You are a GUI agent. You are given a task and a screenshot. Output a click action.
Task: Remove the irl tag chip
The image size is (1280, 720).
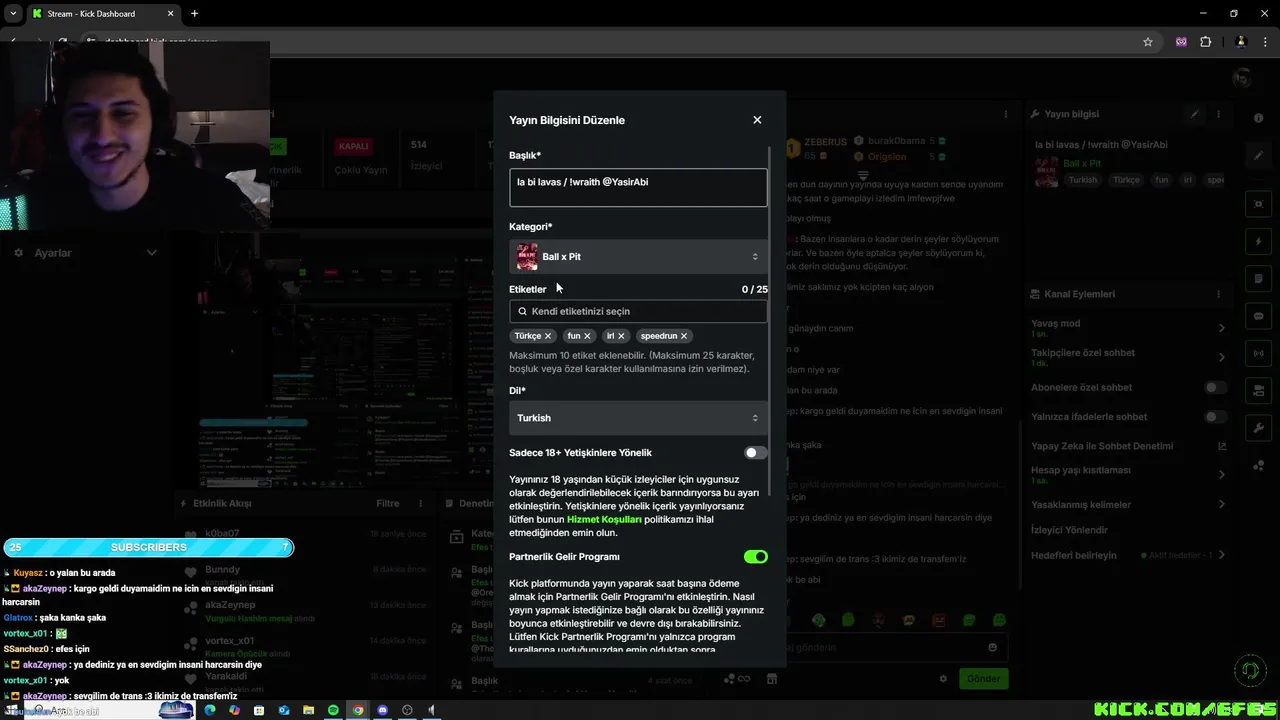pyautogui.click(x=621, y=336)
